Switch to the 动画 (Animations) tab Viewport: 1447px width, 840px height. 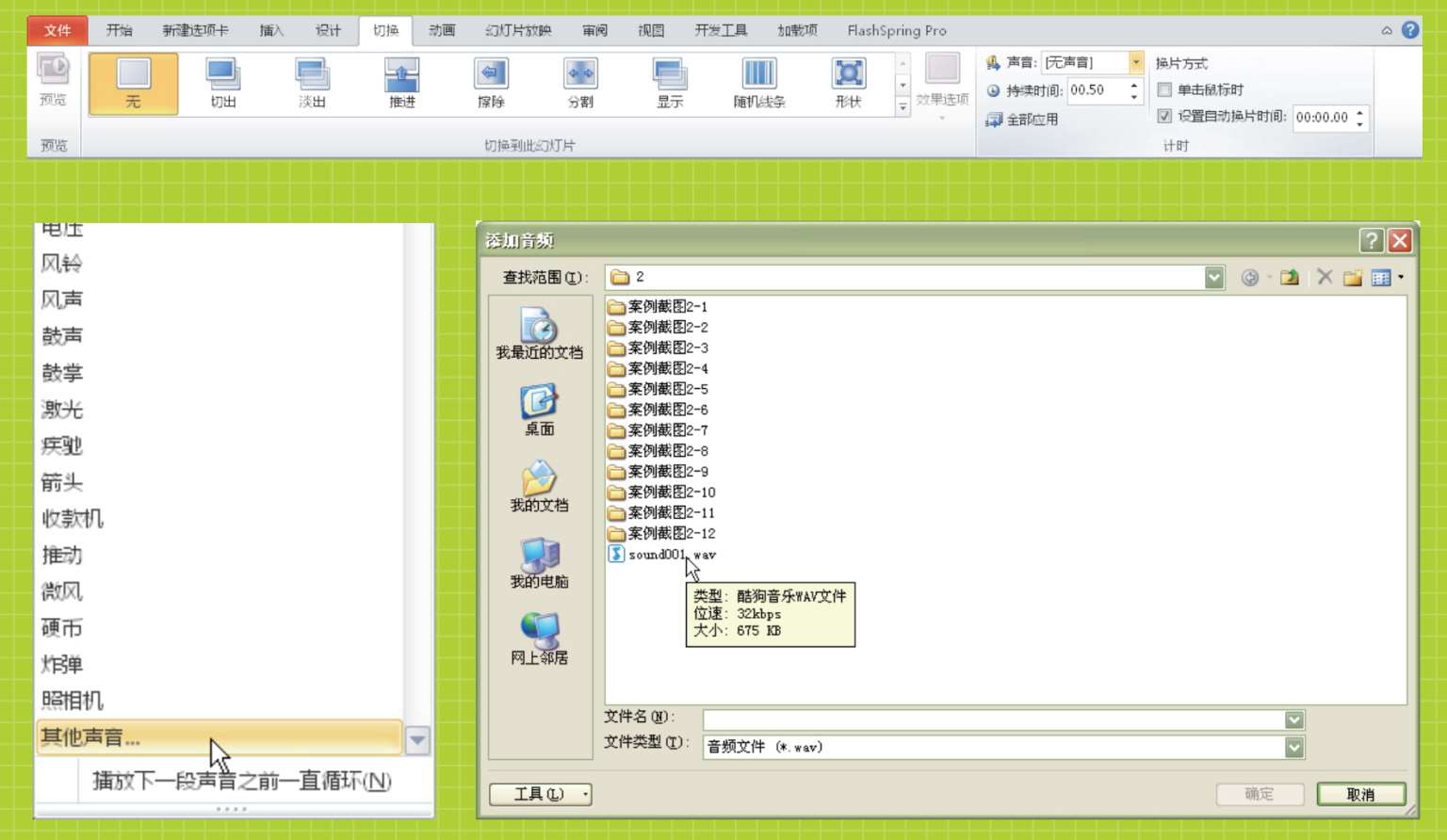[442, 30]
